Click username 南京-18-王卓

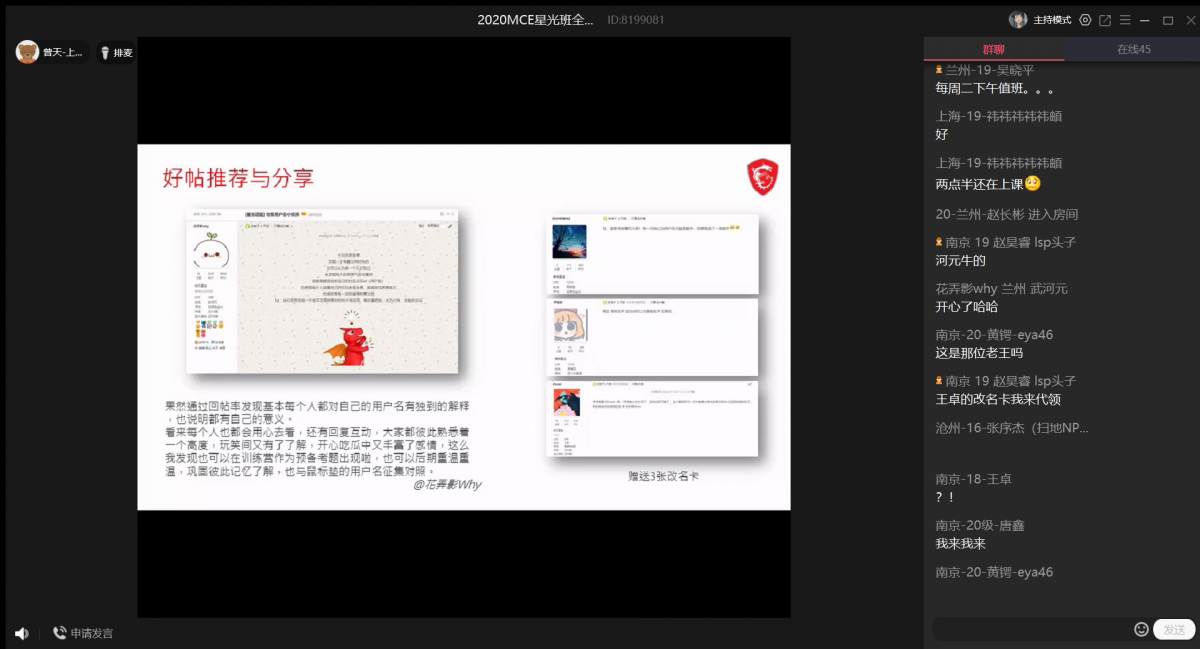[973, 479]
